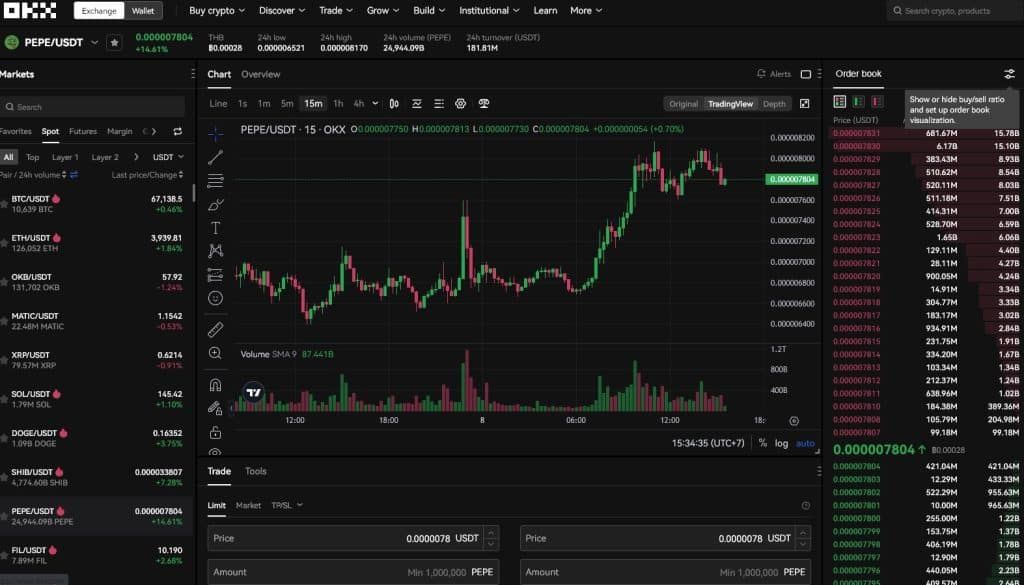Screen dimensions: 1024x585
Task: Toggle percent scale on chart
Action: coord(763,443)
